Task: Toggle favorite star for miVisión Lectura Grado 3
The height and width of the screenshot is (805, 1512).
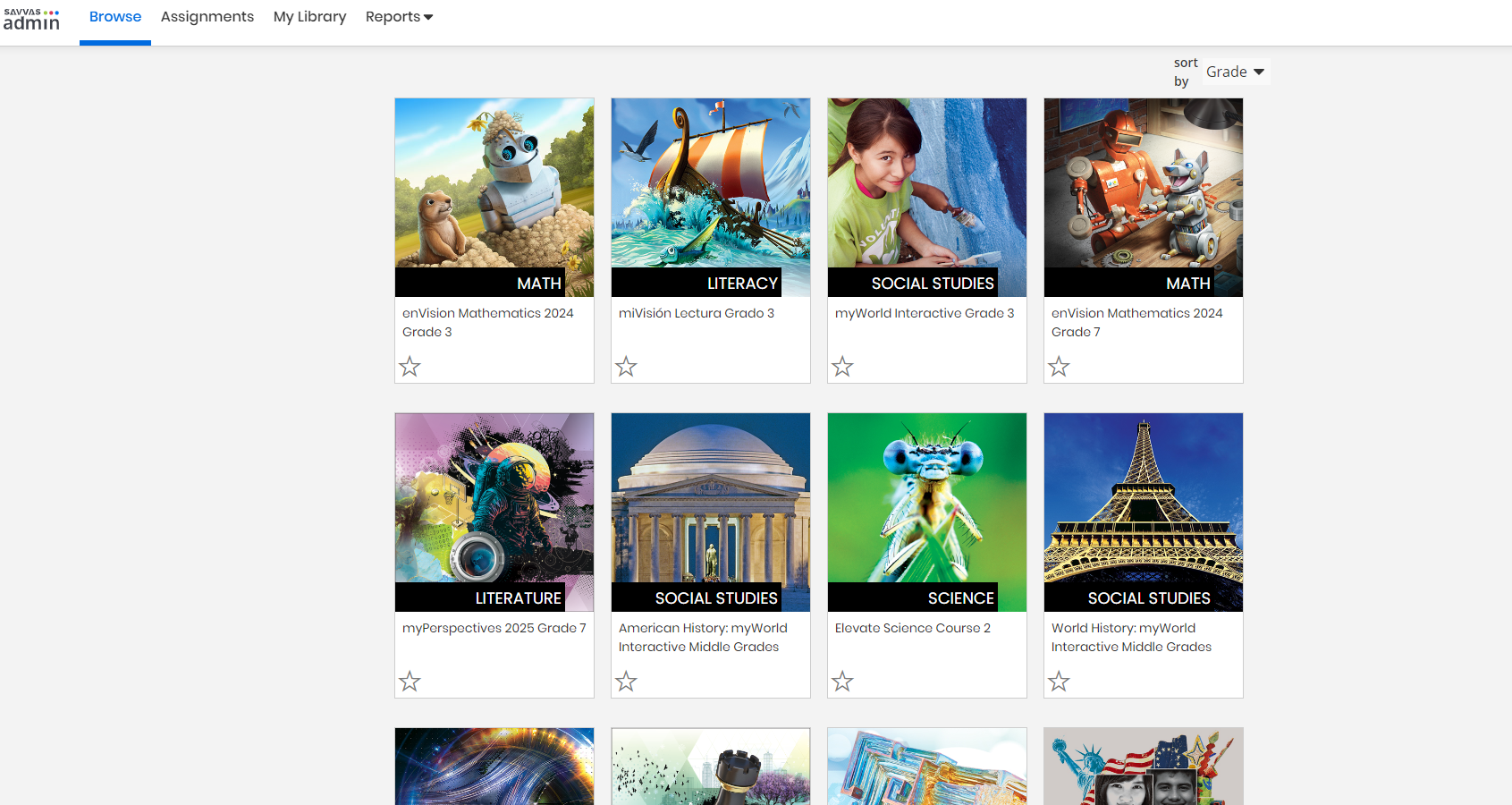Action: (x=626, y=367)
